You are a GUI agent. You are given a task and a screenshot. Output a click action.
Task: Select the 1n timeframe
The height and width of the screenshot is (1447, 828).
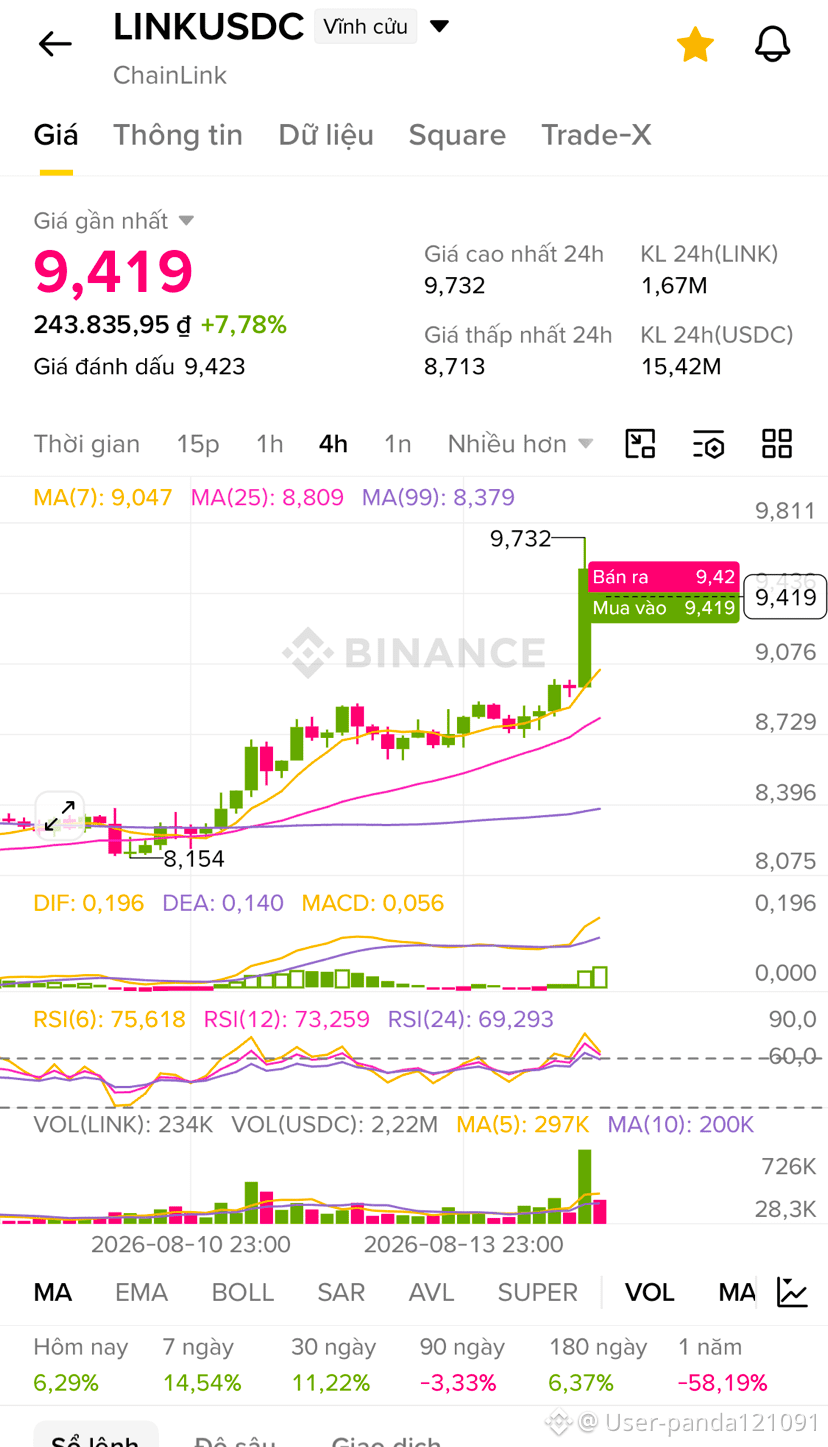(x=398, y=443)
